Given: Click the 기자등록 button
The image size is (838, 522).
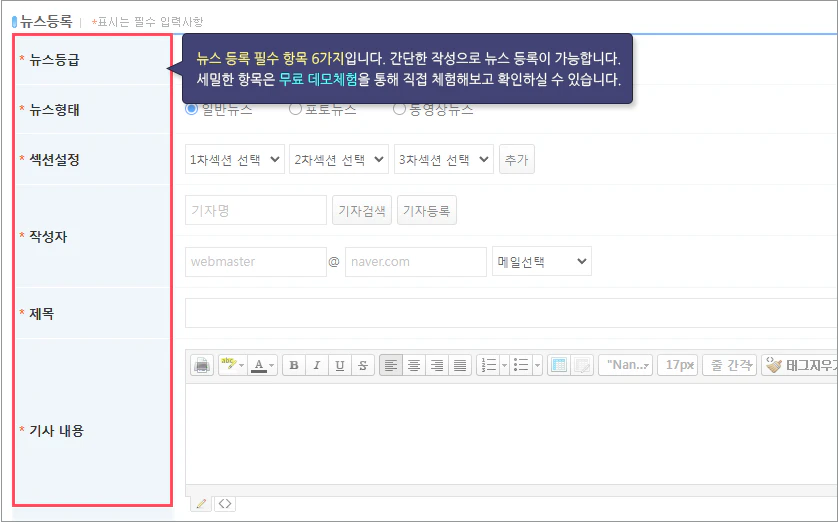Looking at the screenshot, I should pos(426,210).
